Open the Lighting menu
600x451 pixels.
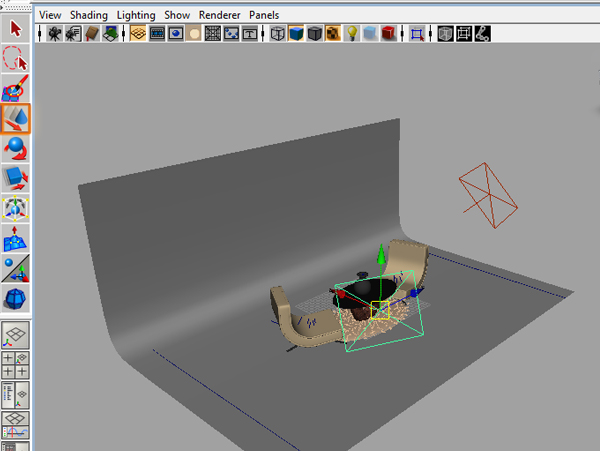click(x=136, y=15)
